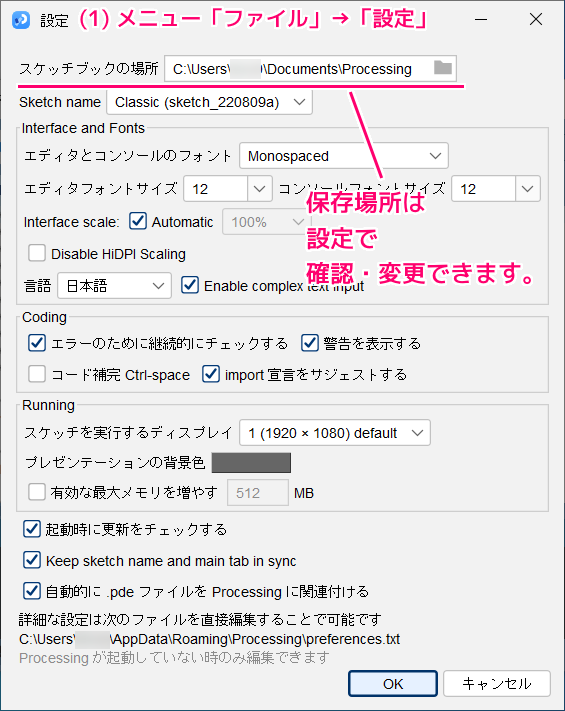Click the OK button
This screenshot has height=711, width=565.
coord(393,683)
